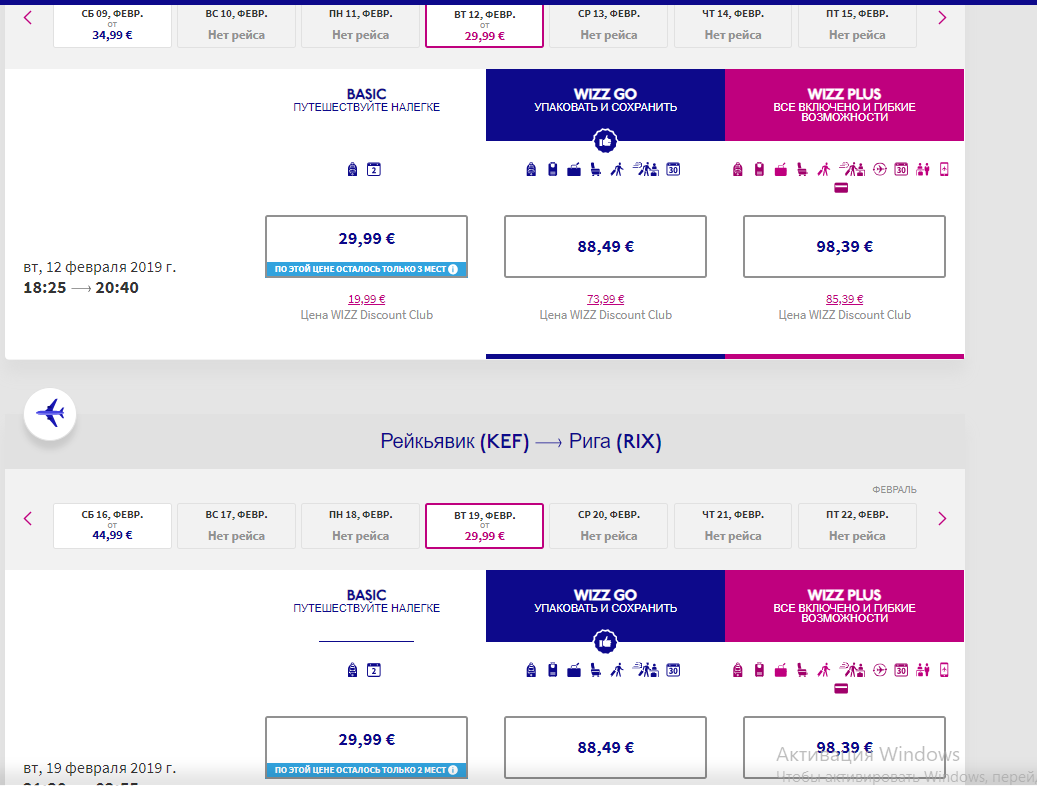Click WIZZ GO trolley bag icon, 12 февраля flight

[553, 169]
